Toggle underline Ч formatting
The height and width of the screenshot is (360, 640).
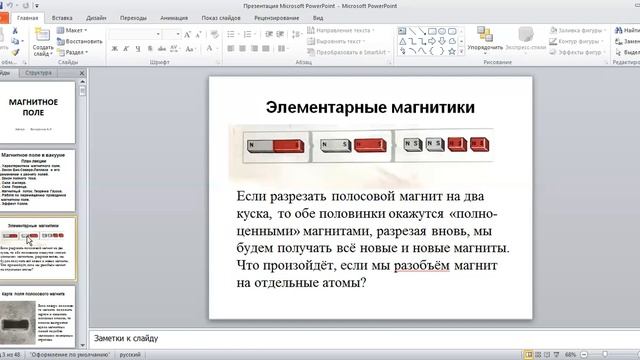point(138,49)
